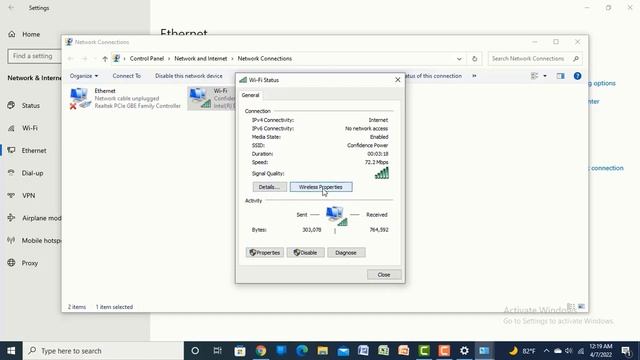Dismiss Wi-Fi Status using title bar X
Screen dimensions: 640x360
[398, 80]
